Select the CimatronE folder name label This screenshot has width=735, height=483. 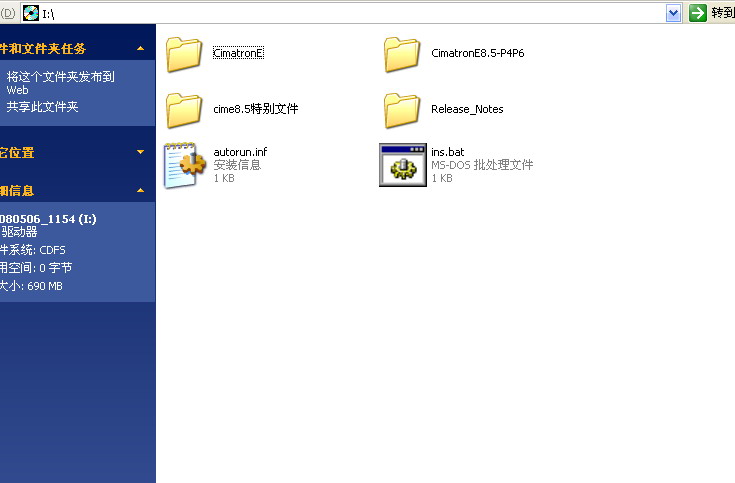238,53
